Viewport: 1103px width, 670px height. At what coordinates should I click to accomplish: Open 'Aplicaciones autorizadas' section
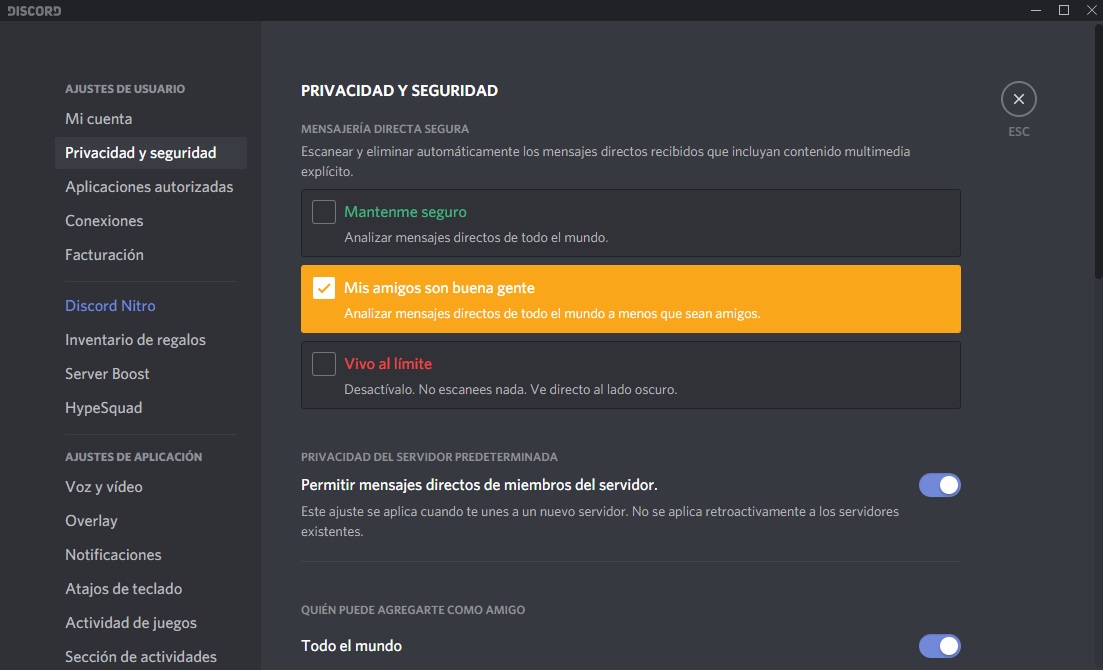pyautogui.click(x=149, y=187)
